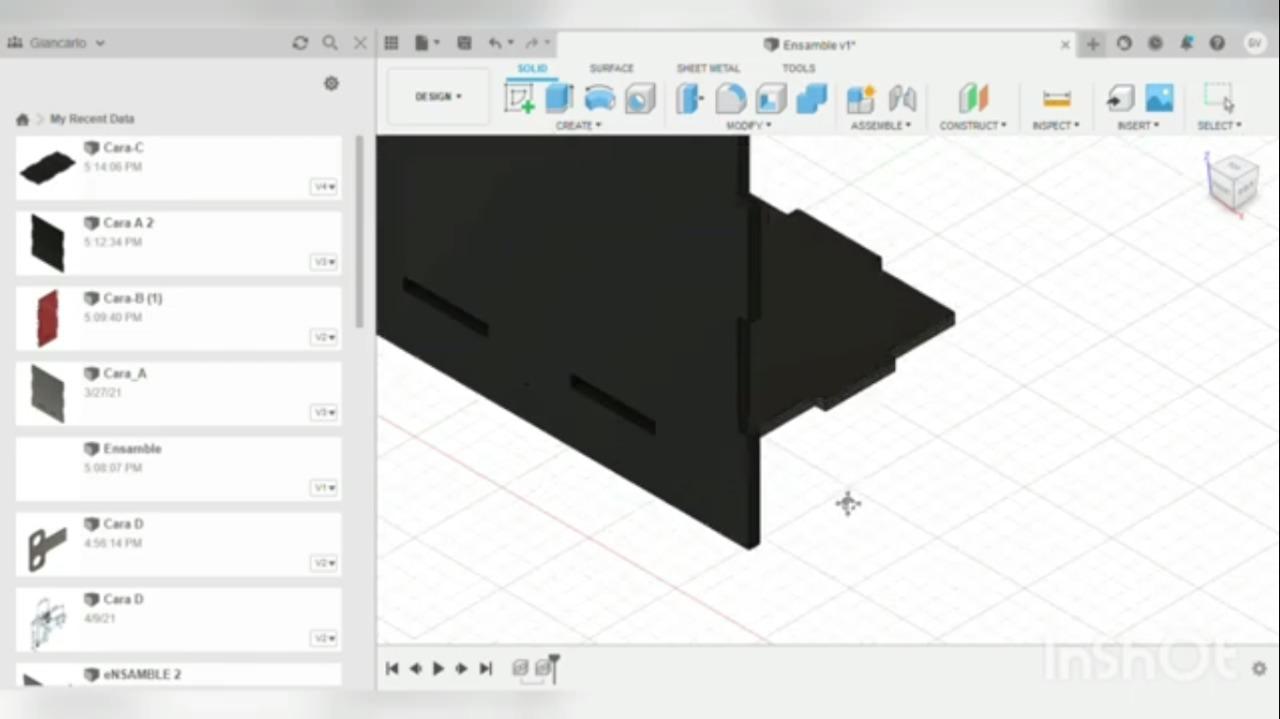This screenshot has height=719, width=1280.
Task: Click the Select tool icon
Action: click(1219, 98)
